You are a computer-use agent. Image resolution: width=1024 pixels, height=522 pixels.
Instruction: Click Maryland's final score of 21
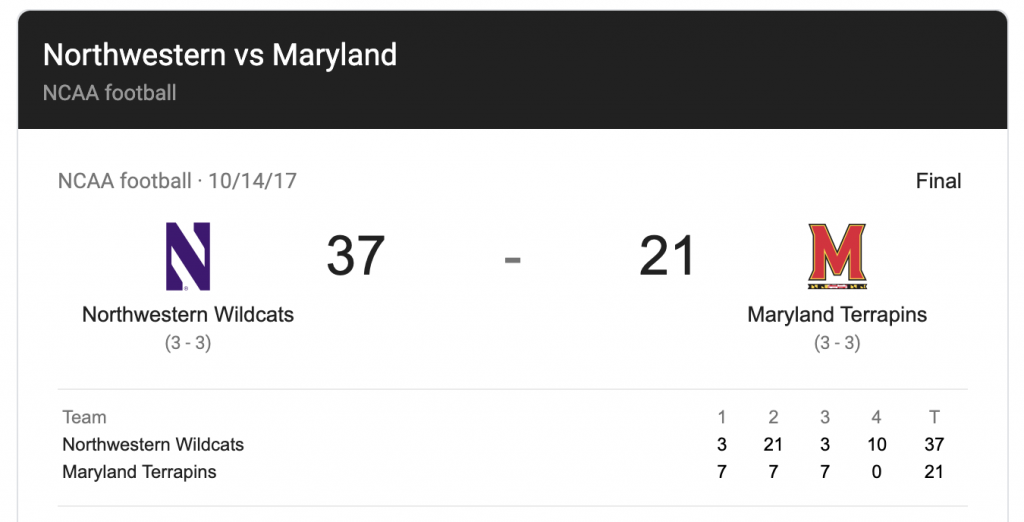click(666, 255)
